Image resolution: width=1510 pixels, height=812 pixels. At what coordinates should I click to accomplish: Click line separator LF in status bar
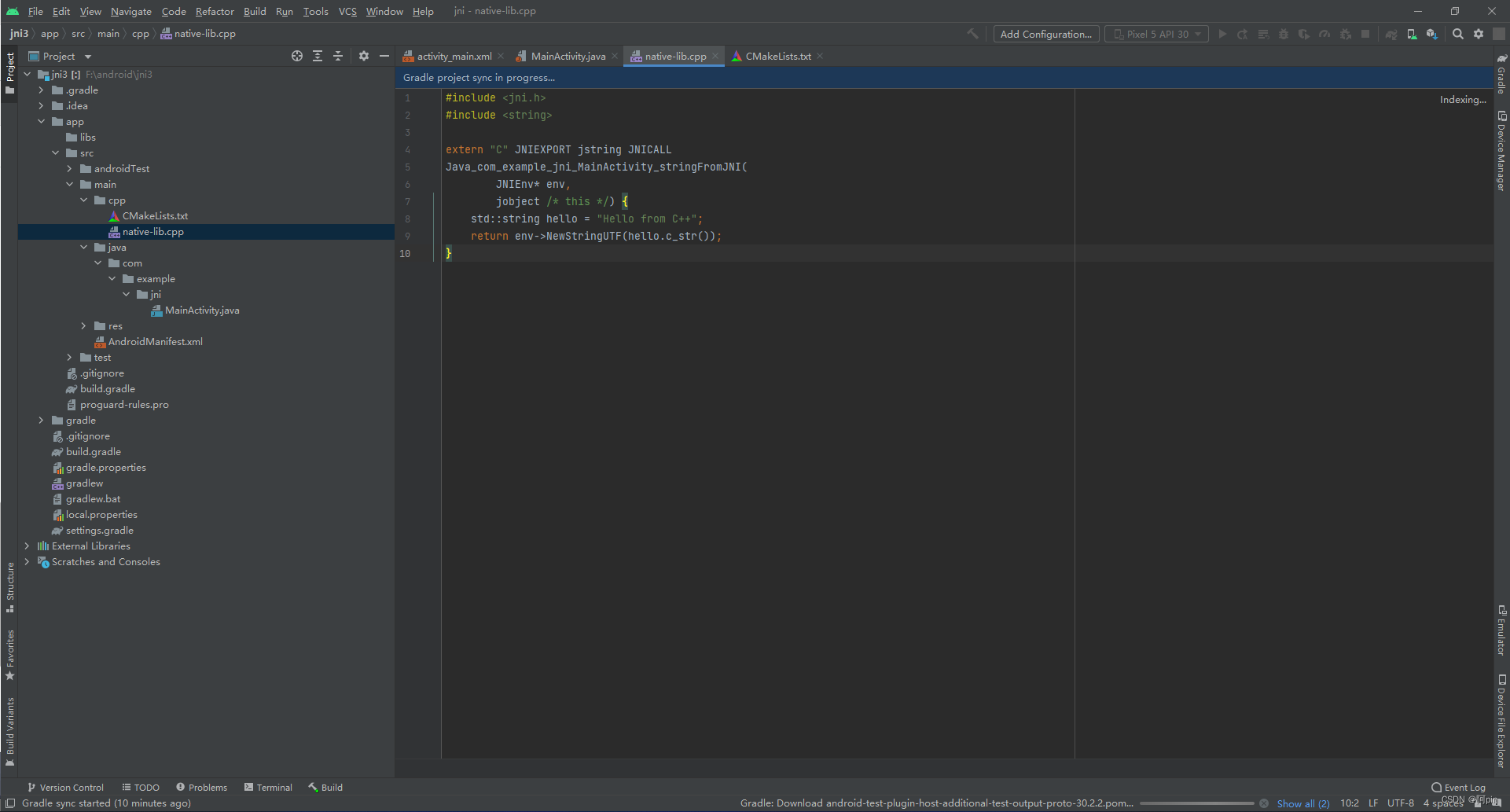(x=1372, y=803)
